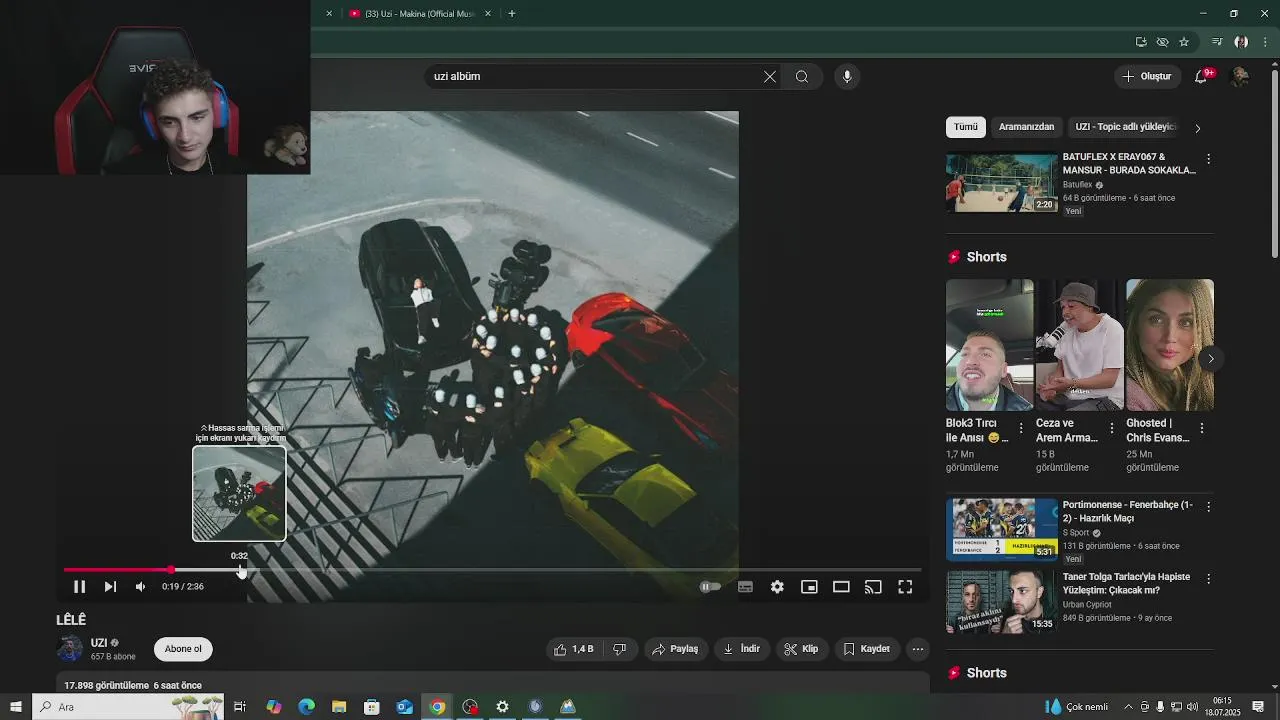Open Microsoft Edge from taskbar

click(x=306, y=707)
